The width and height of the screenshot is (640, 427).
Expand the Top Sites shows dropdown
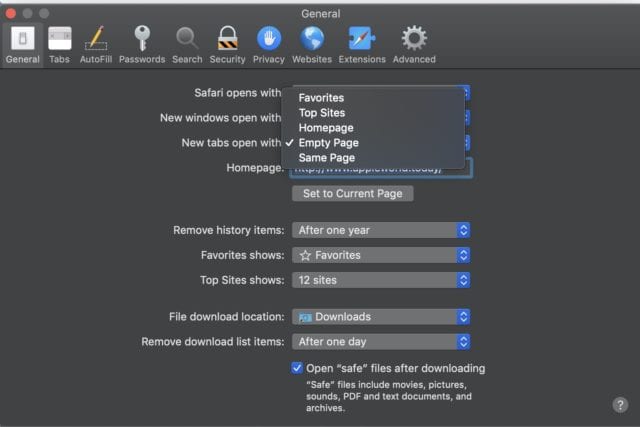381,280
